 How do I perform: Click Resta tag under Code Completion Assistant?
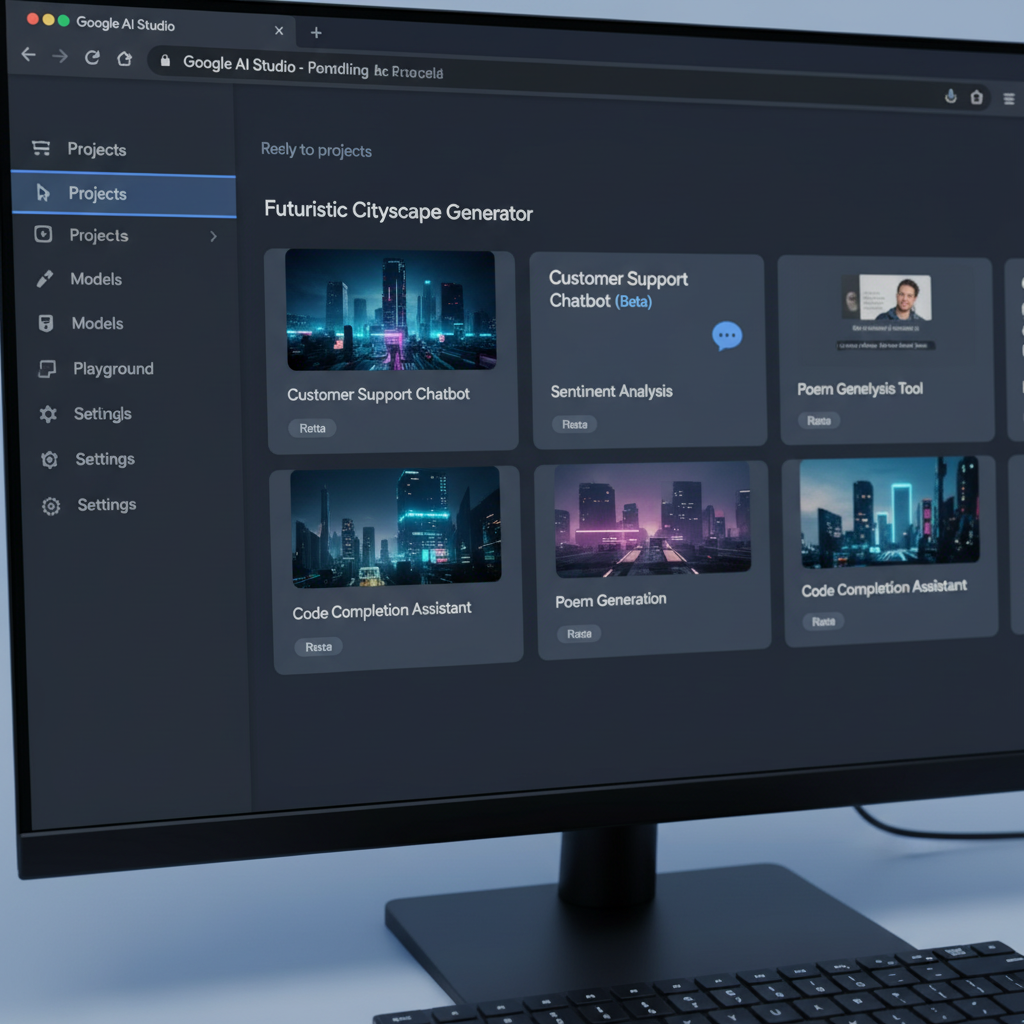[x=318, y=647]
